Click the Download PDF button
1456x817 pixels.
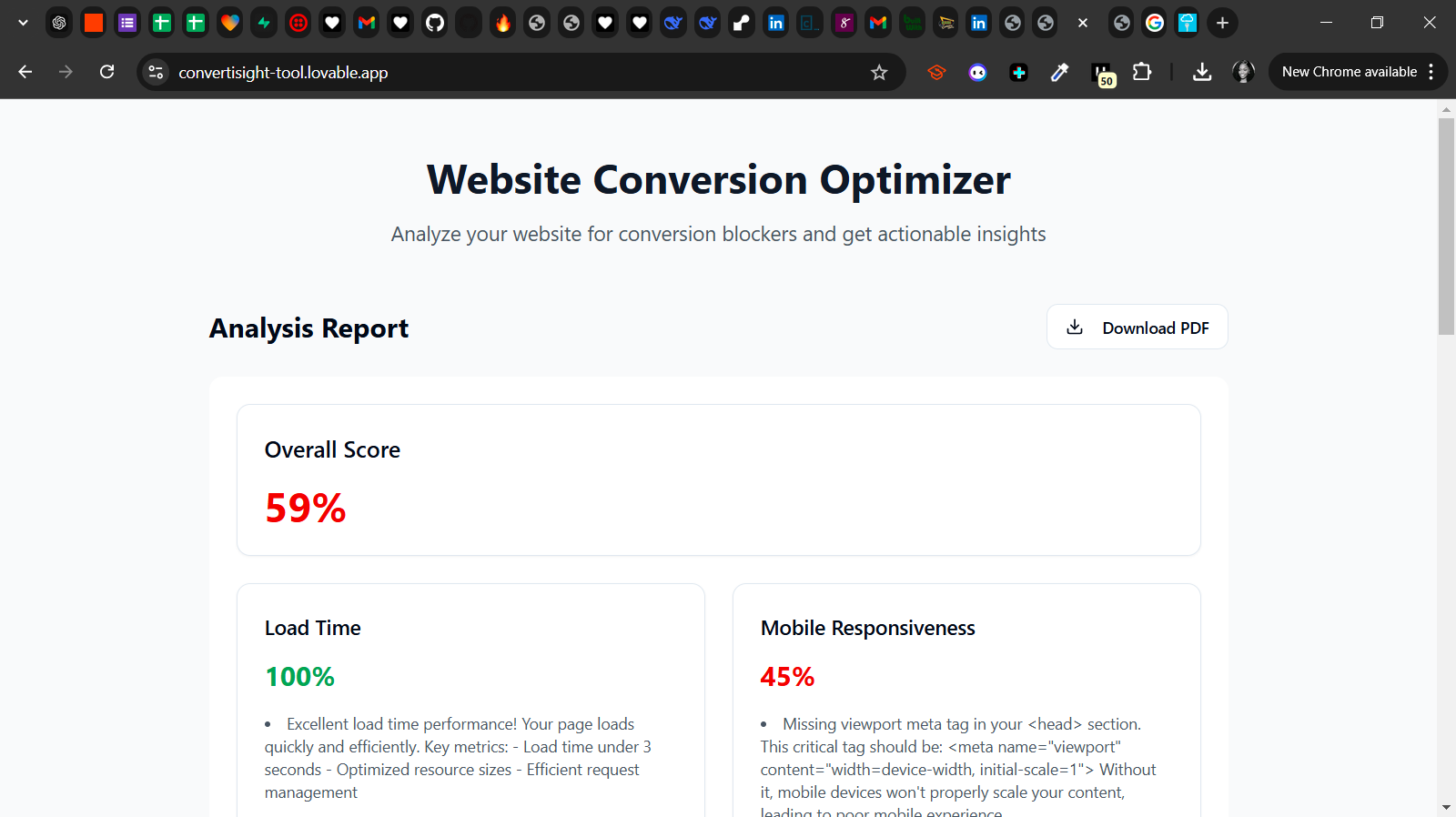(x=1137, y=328)
